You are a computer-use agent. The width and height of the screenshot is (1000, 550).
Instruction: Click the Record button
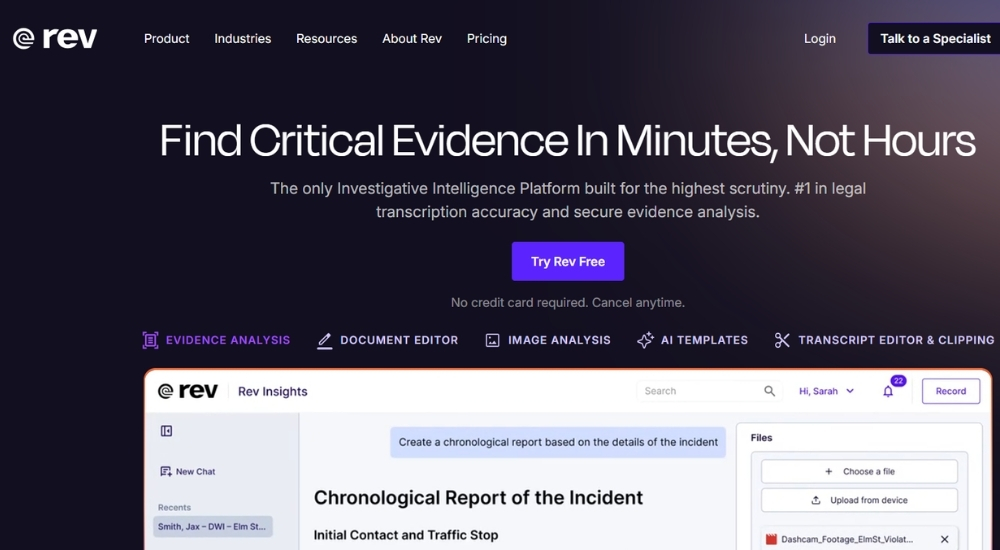point(950,390)
